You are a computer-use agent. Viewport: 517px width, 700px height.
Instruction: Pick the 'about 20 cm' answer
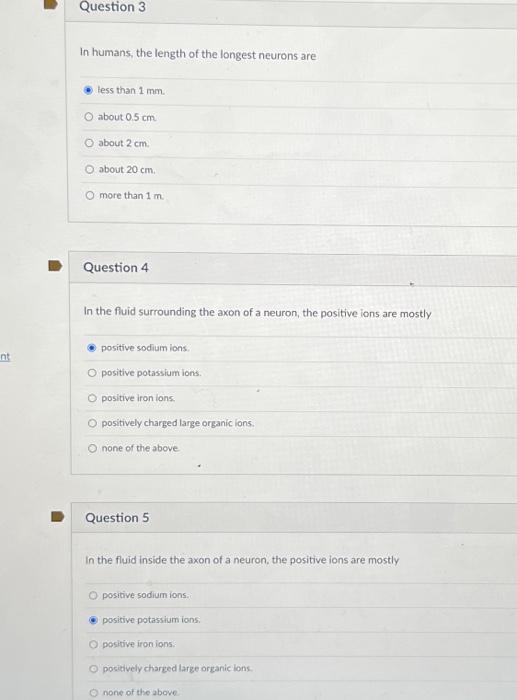tap(90, 170)
